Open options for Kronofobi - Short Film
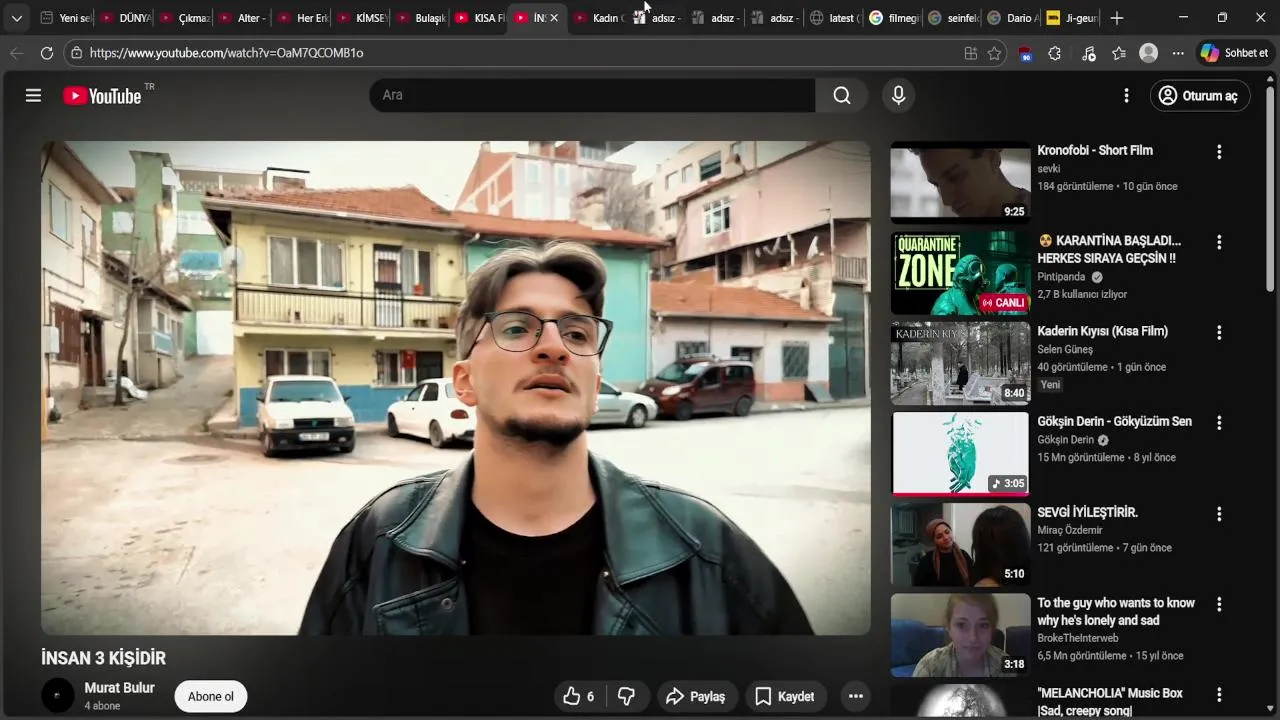Image resolution: width=1280 pixels, height=720 pixels. point(1218,152)
